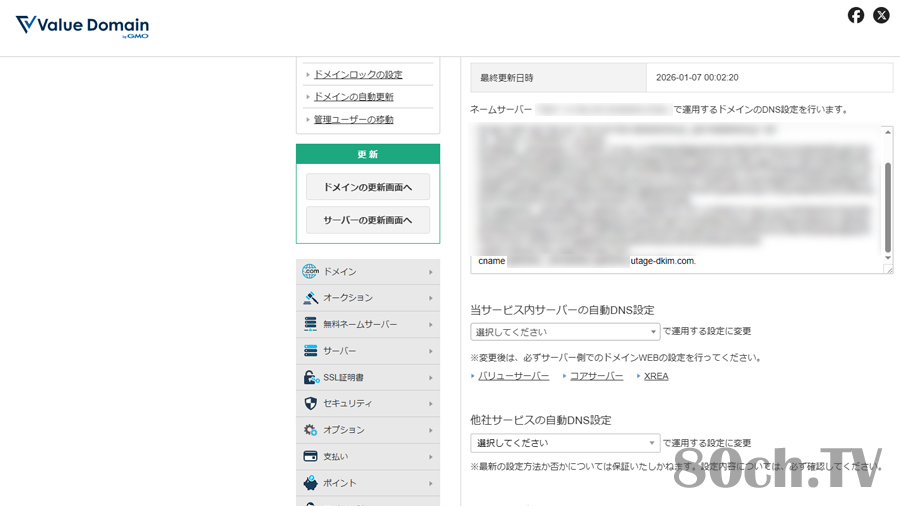Click the Value Domain logo
The image size is (900, 506).
coord(82,26)
